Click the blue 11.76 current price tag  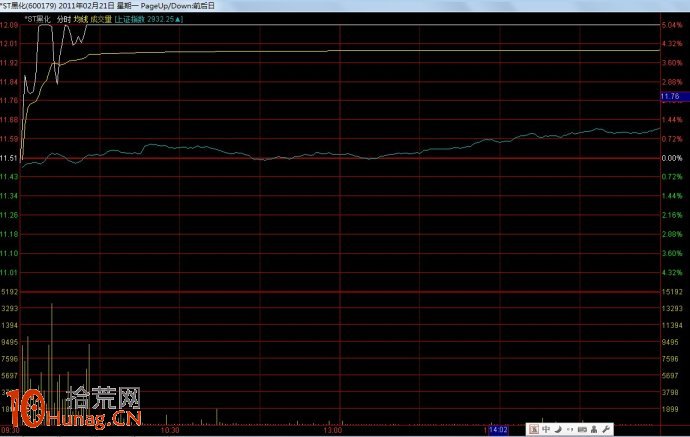point(670,96)
